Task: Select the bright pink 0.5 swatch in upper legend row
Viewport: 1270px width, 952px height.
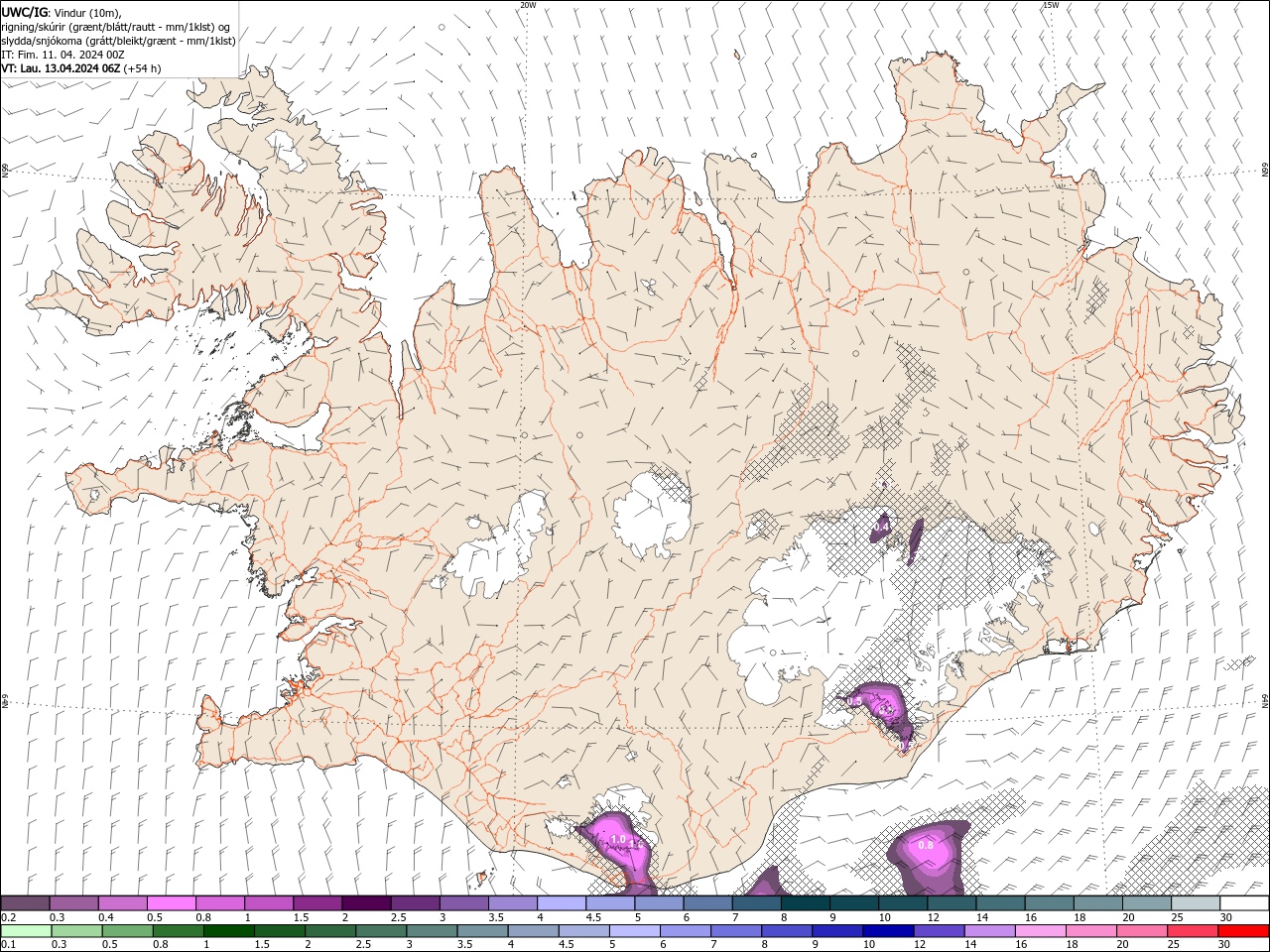Action: tap(171, 903)
